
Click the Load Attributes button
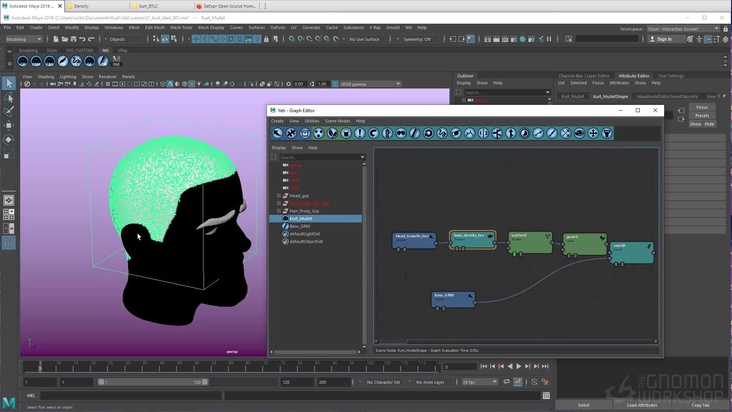coord(641,405)
